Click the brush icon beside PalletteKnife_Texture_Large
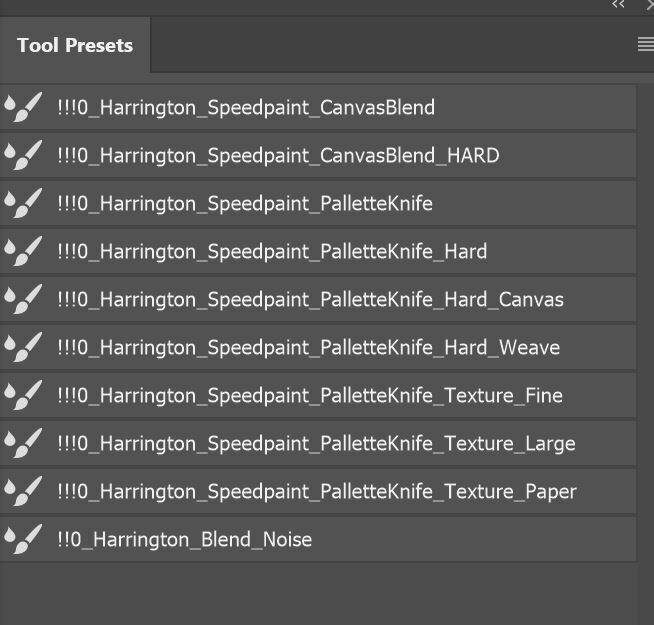The image size is (654, 625). [x=23, y=443]
